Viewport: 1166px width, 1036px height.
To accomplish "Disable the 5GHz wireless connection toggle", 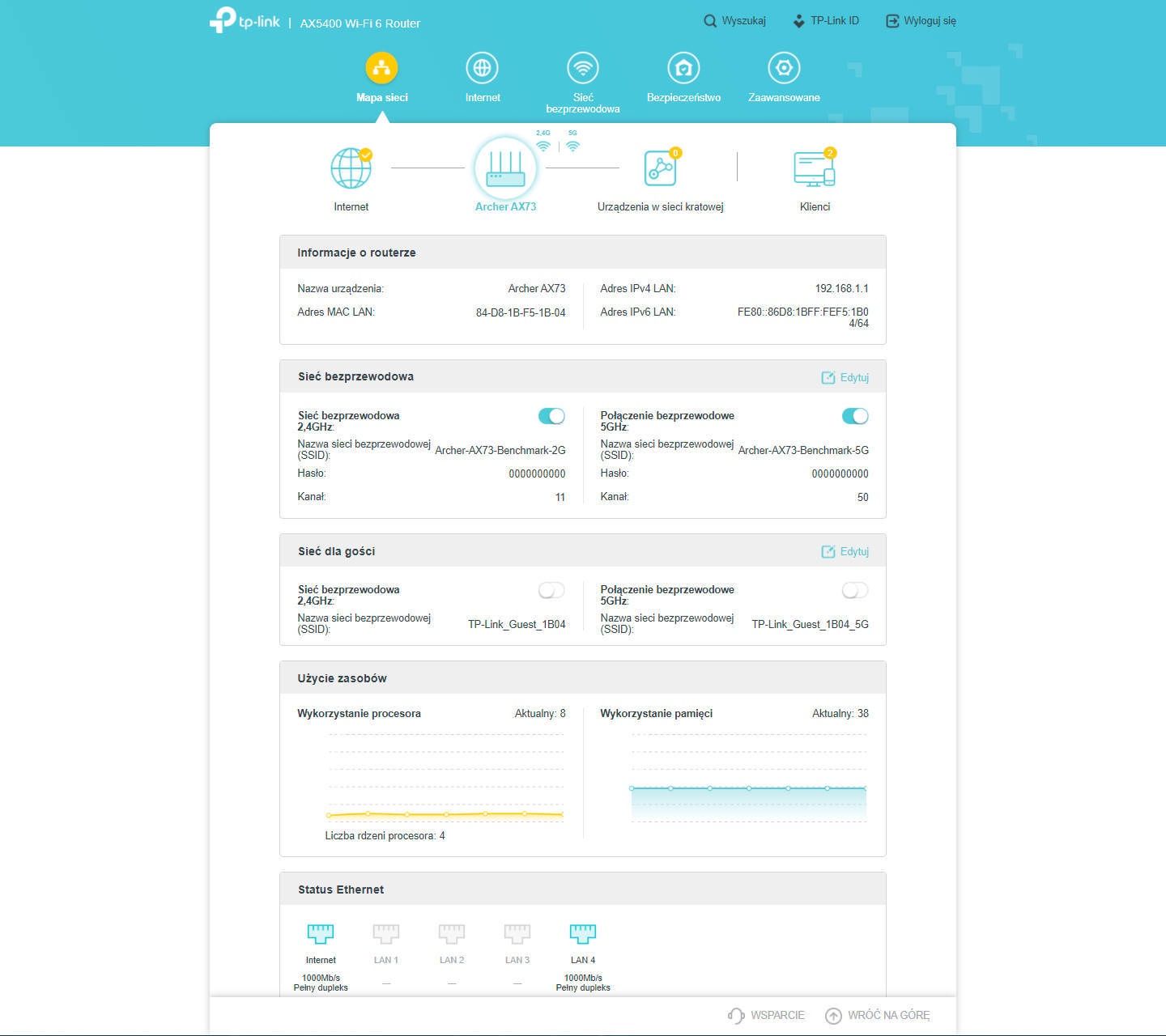I will click(855, 416).
